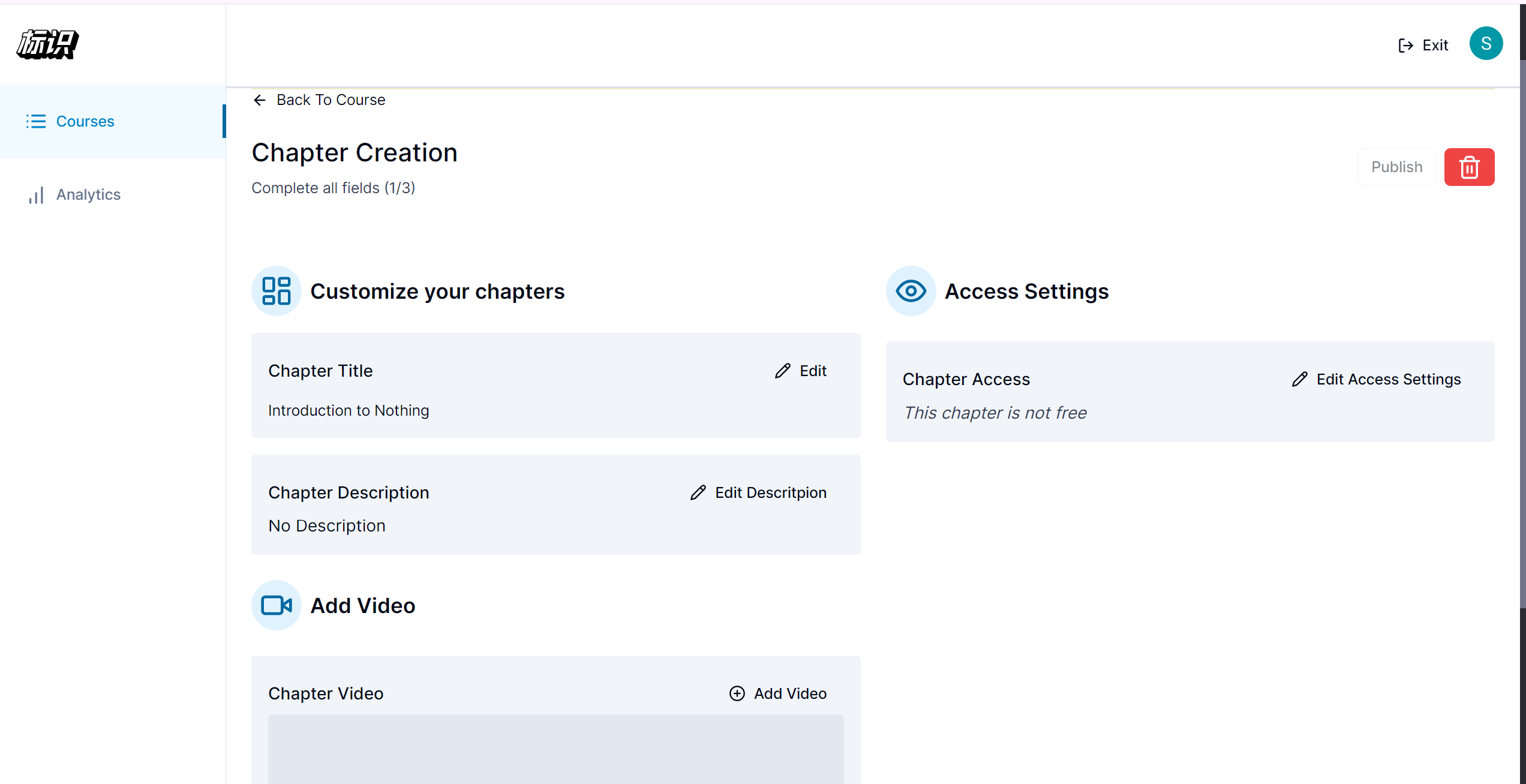Click the logo in the top-left corner
This screenshot has height=784, width=1526.
click(x=47, y=44)
